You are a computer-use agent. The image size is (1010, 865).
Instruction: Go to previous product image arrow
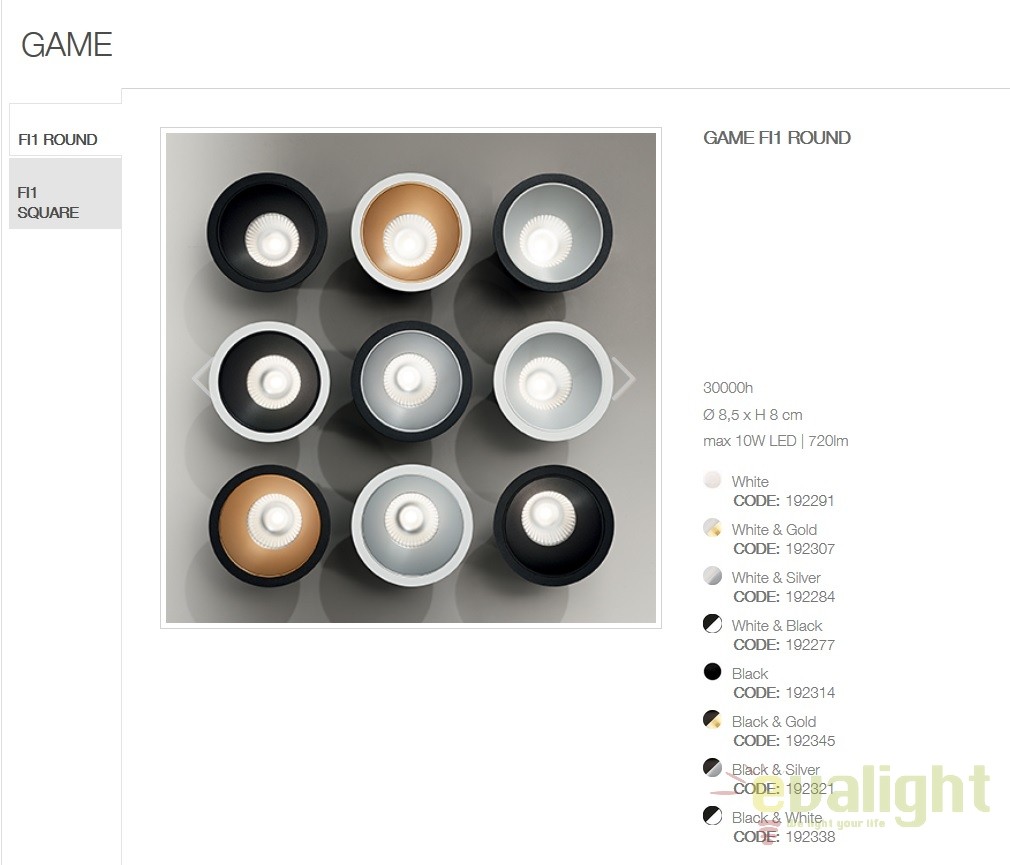pos(202,378)
